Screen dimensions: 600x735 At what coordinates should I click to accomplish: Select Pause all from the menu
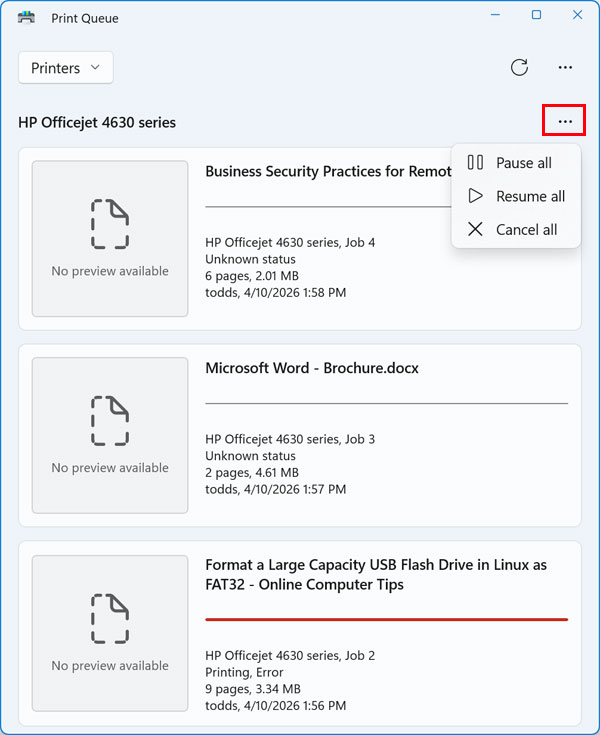click(x=516, y=163)
